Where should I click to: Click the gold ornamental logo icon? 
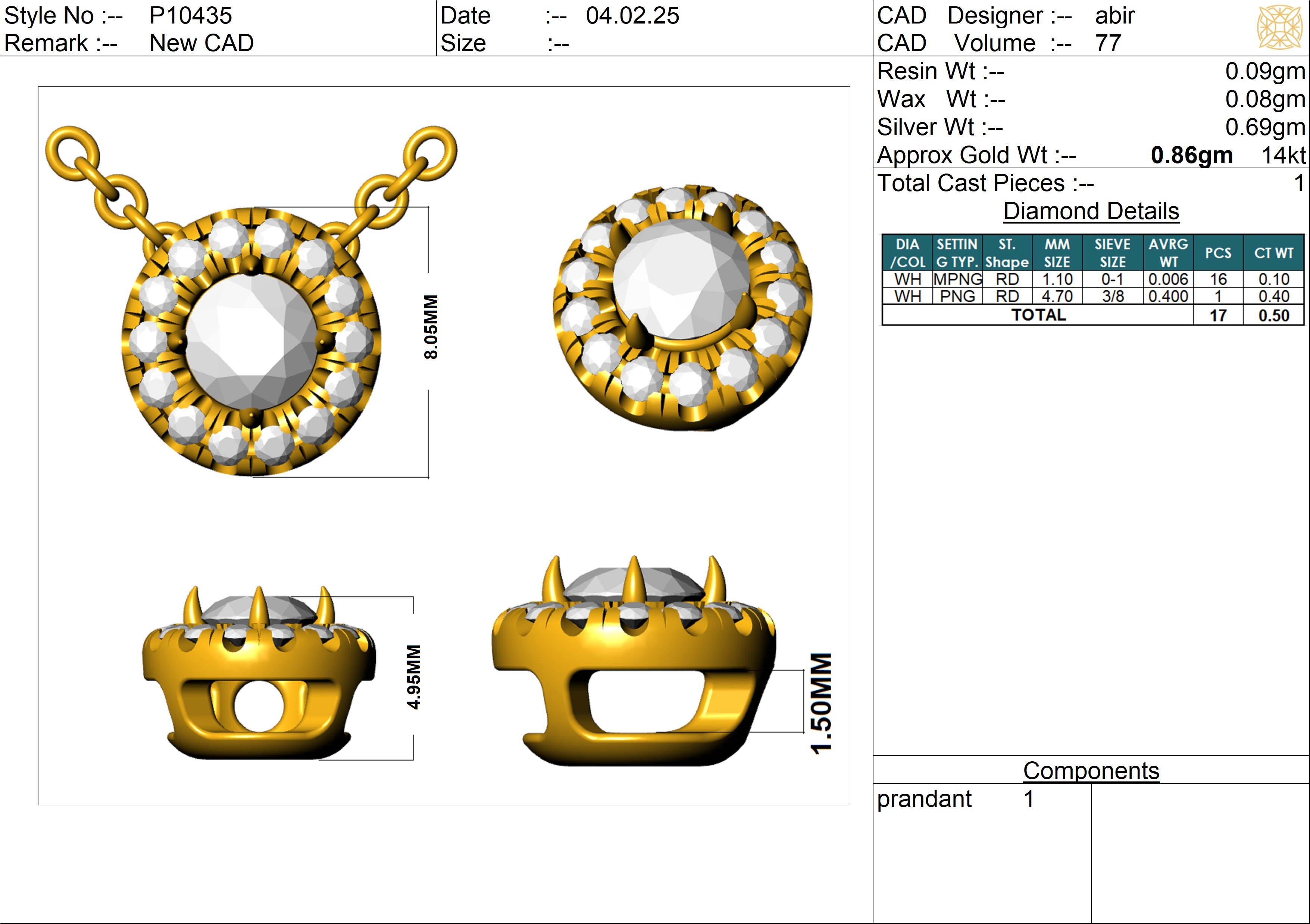(1280, 27)
